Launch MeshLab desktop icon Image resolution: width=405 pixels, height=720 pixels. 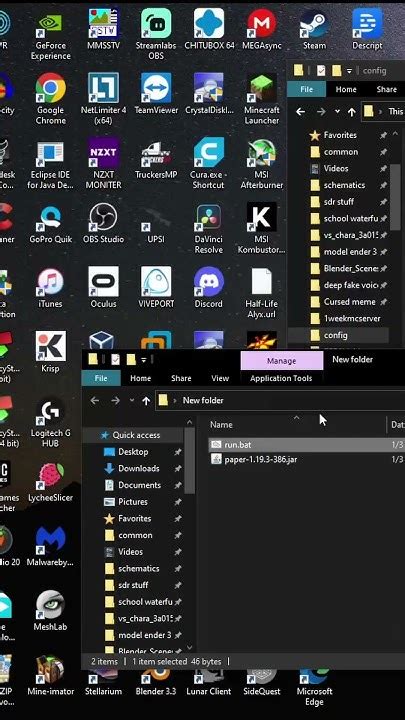(x=51, y=610)
